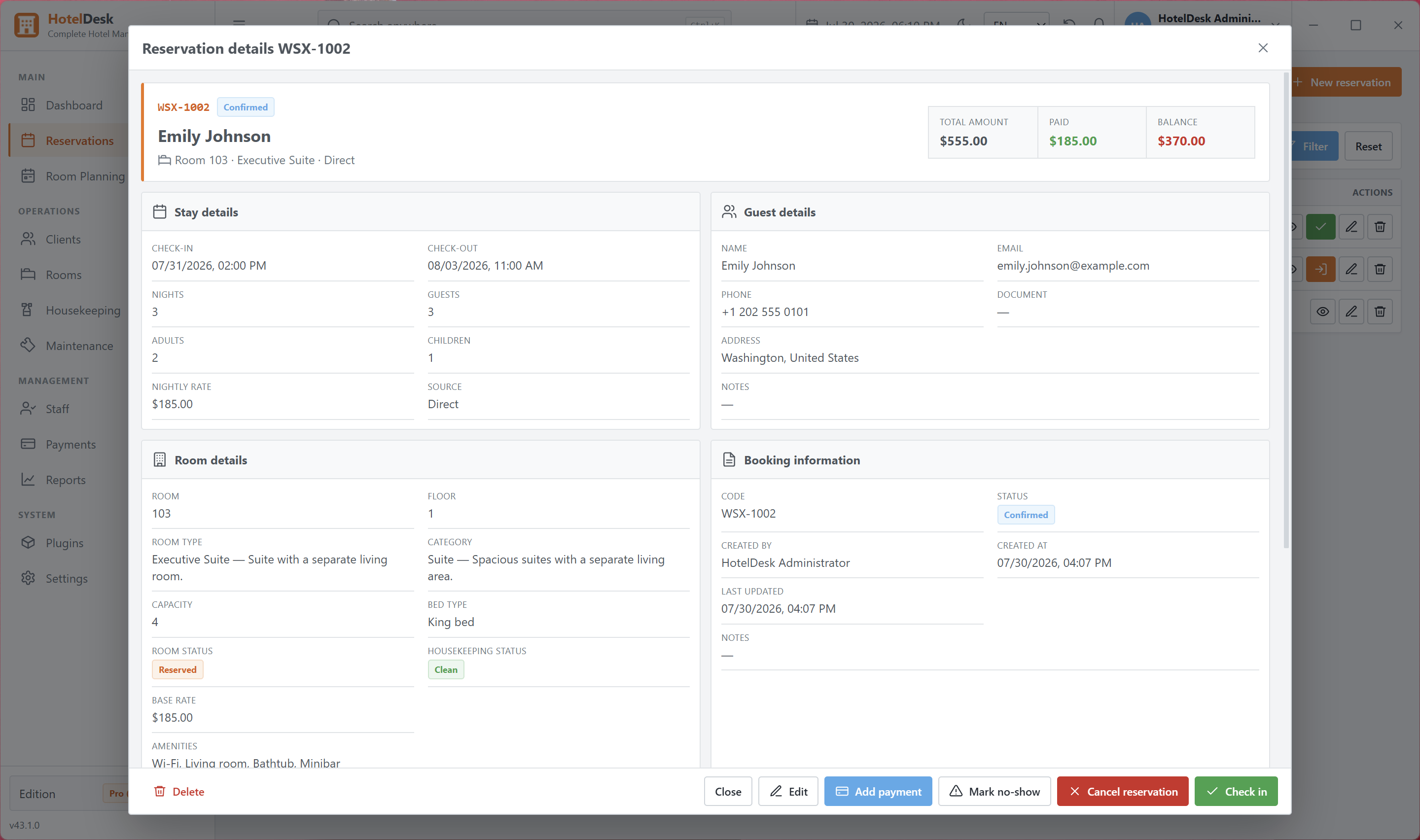
Task: Click the HotelDesk logo icon
Action: 26,25
